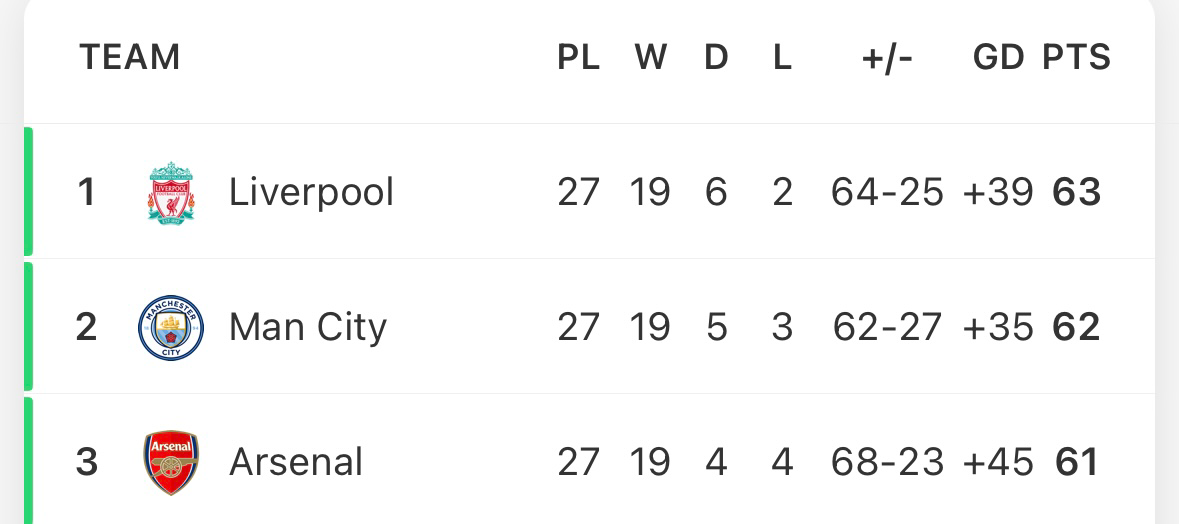Sort standings by the PTS column header
Viewport: 1179px width, 524px height.
click(x=1076, y=57)
